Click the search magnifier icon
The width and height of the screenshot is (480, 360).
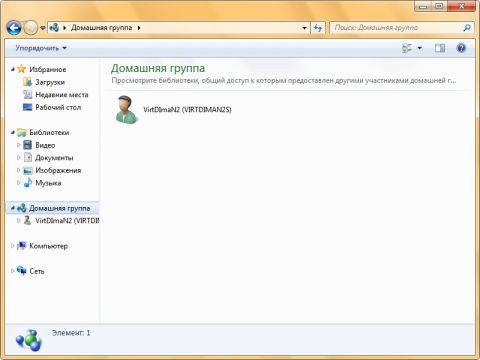point(467,28)
